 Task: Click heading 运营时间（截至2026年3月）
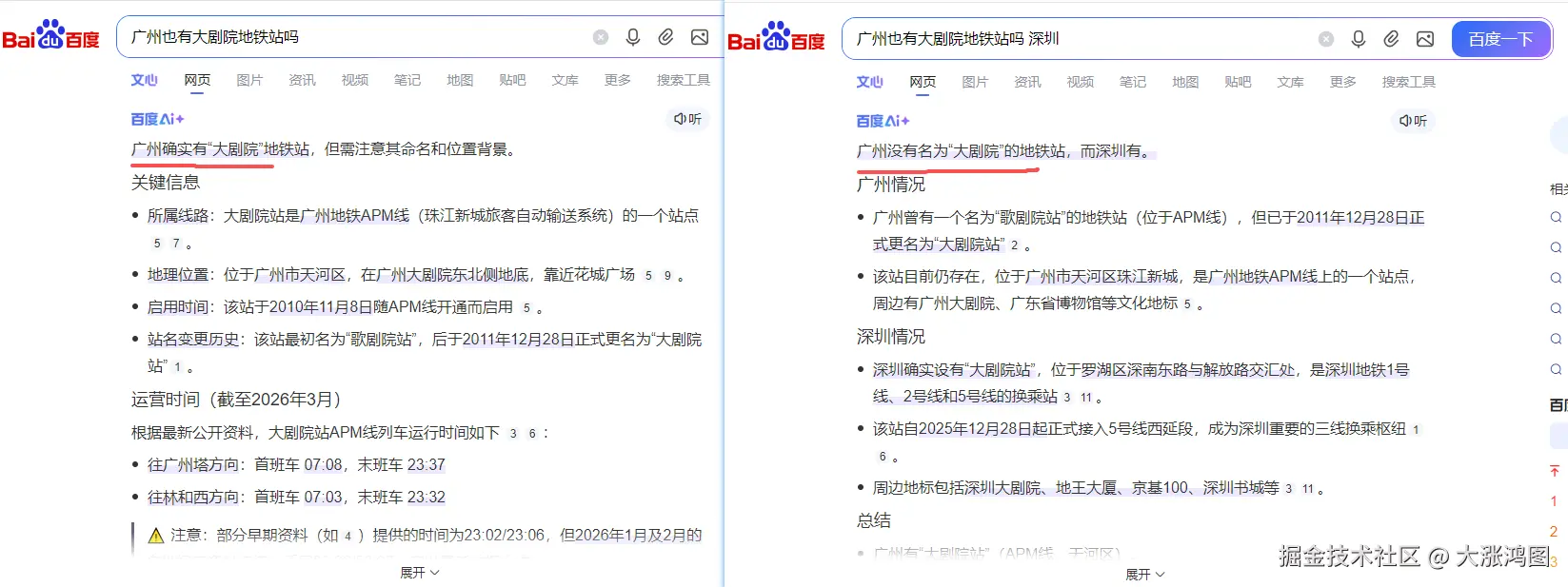tap(236, 400)
